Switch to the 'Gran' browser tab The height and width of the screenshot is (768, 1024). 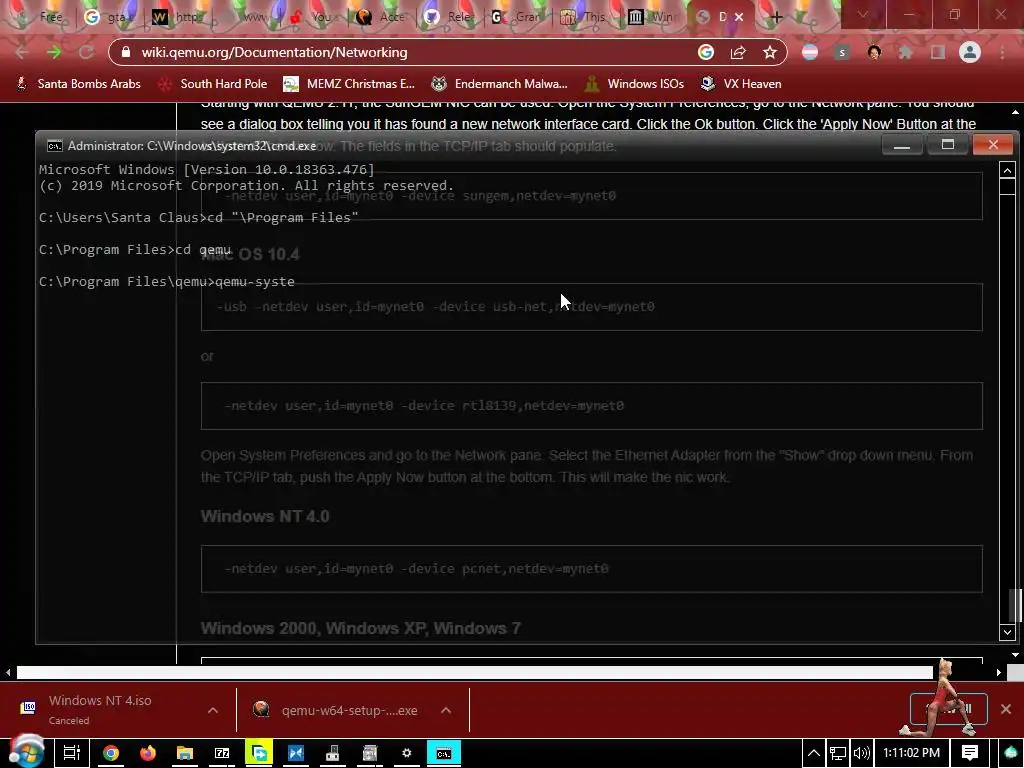tap(517, 17)
